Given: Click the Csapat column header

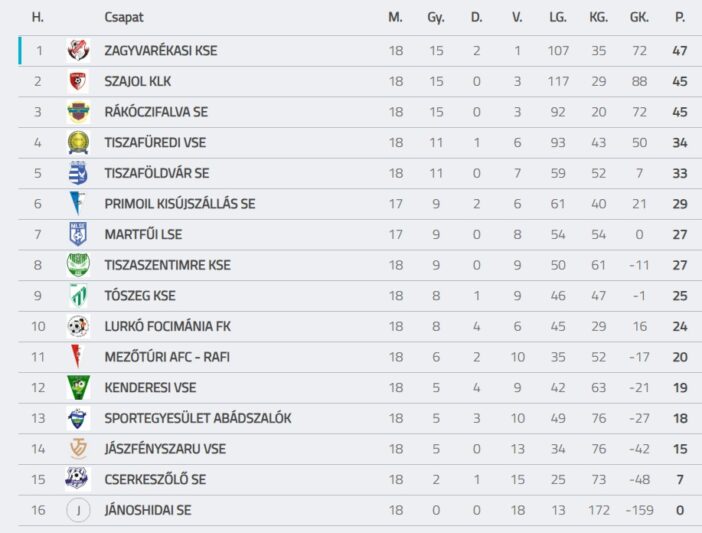Looking at the screenshot, I should coord(123,17).
